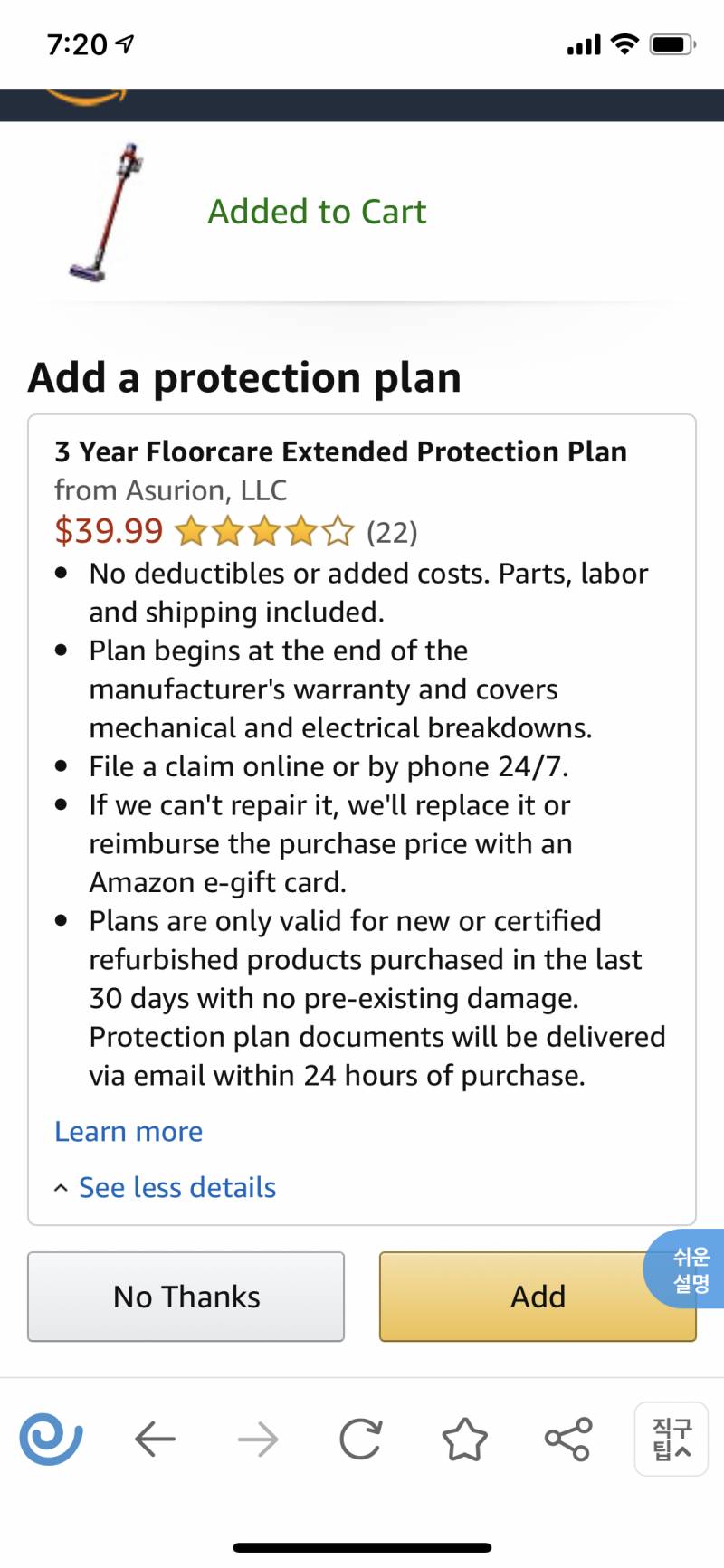Image resolution: width=724 pixels, height=1568 pixels.
Task: Open the Learn more link
Action: pos(129,1131)
